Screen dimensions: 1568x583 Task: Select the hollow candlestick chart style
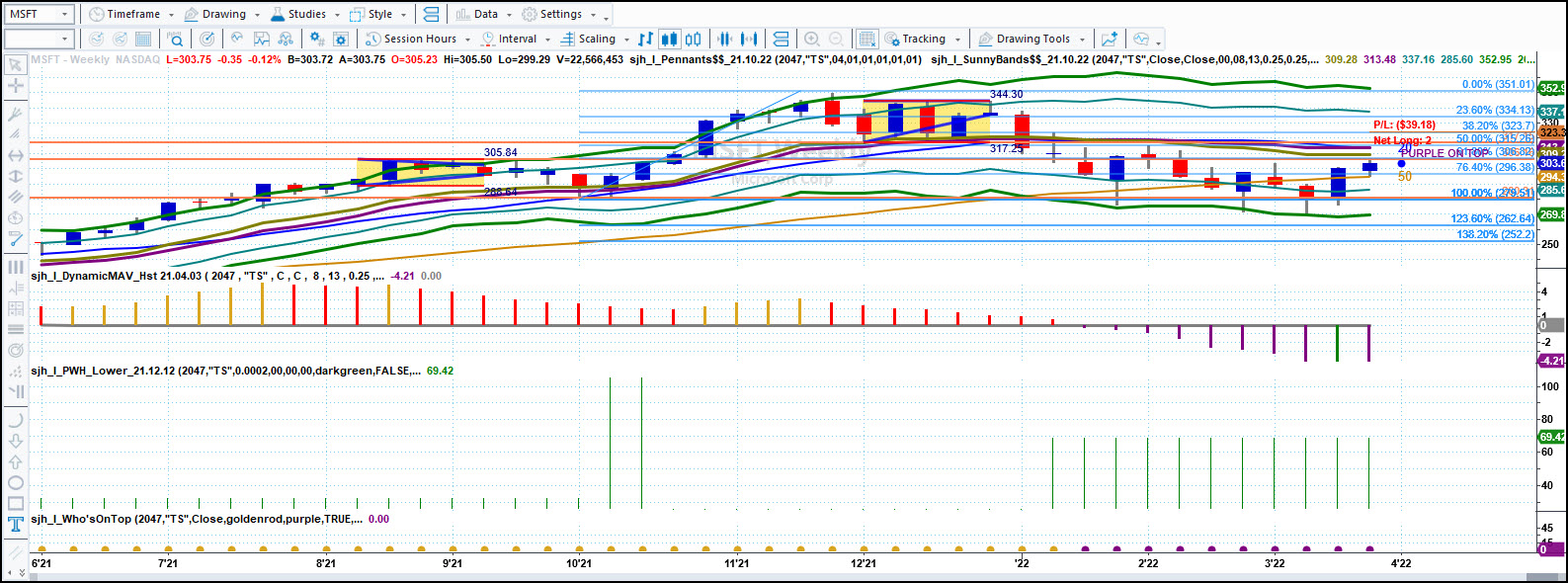click(x=694, y=39)
